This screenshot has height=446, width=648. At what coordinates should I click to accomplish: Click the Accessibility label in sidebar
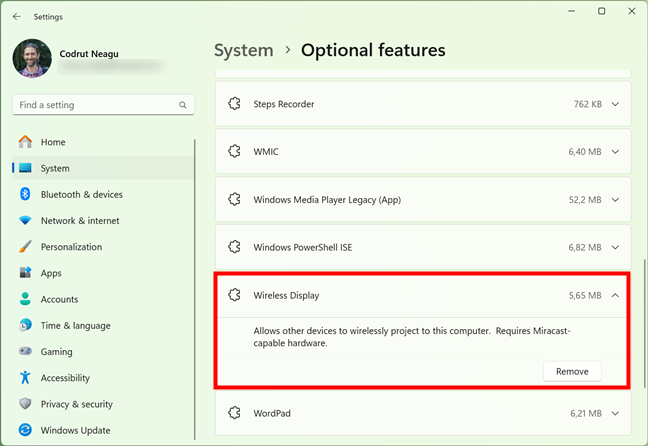[65, 378]
